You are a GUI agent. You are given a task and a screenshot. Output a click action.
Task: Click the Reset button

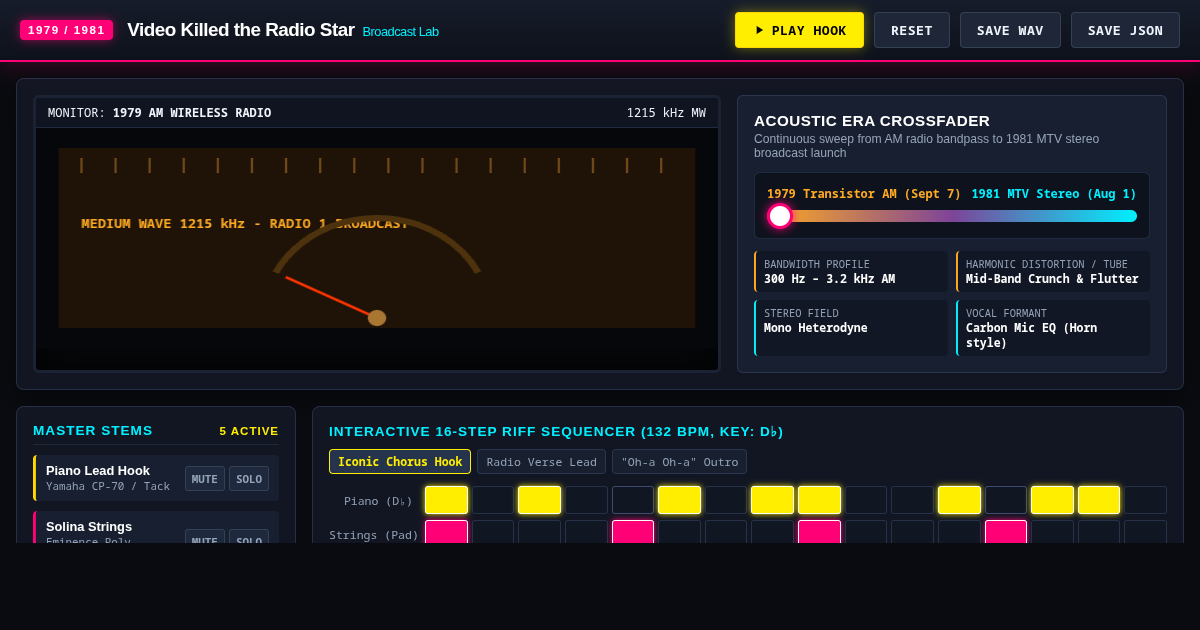click(912, 30)
